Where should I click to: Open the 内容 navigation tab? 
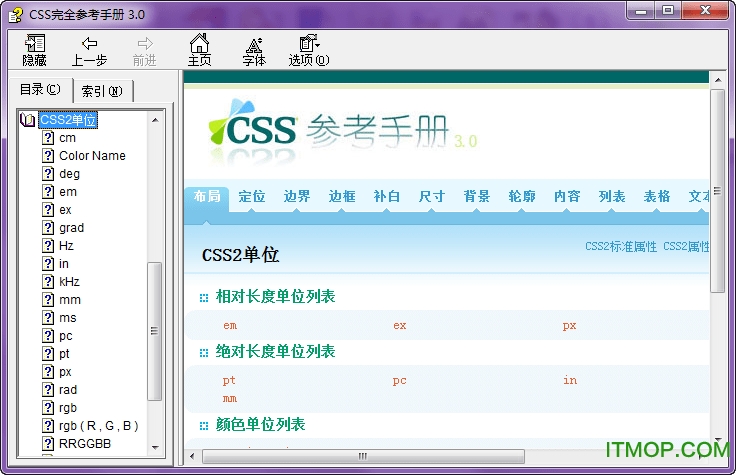tap(567, 196)
